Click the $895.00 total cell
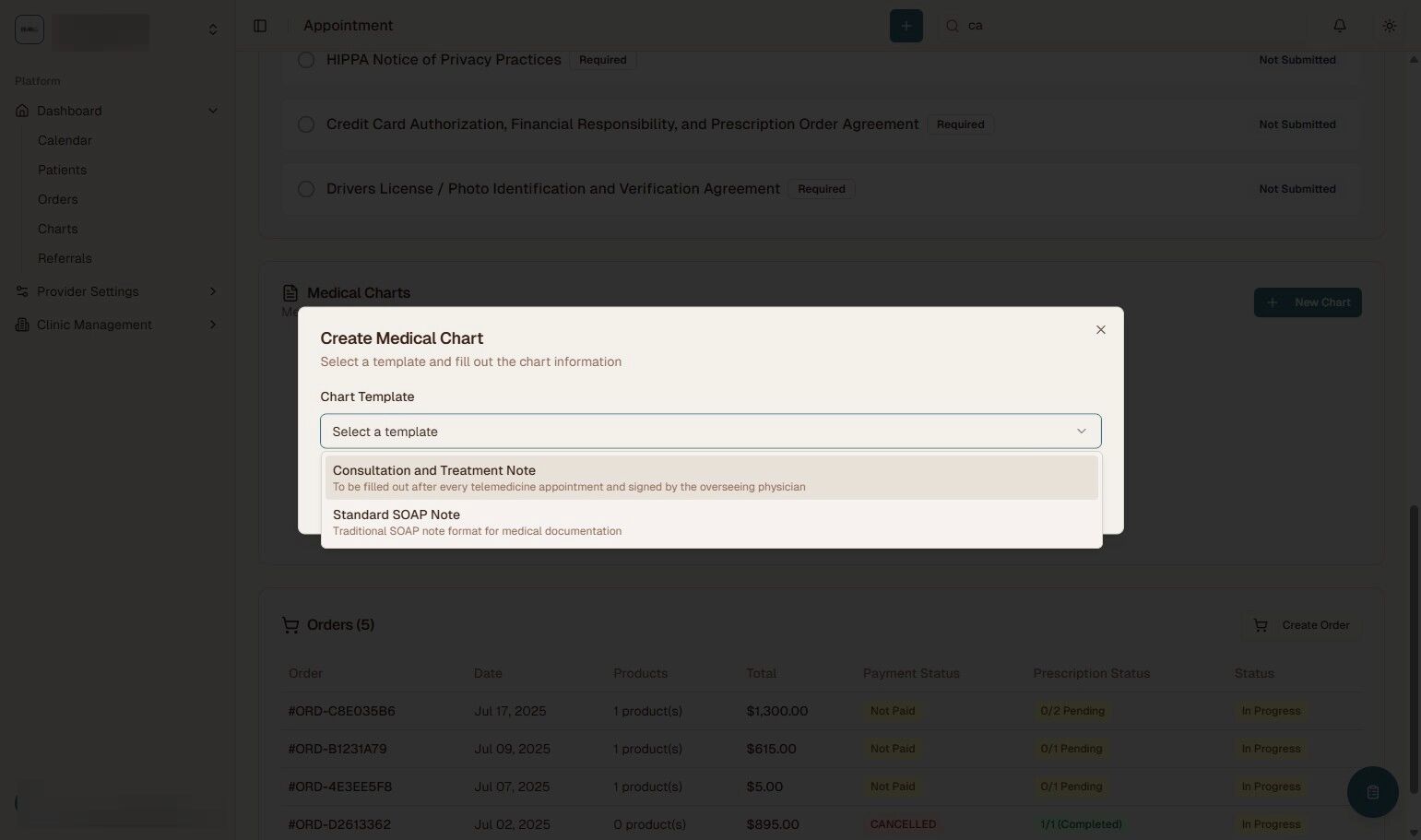 pyautogui.click(x=773, y=824)
